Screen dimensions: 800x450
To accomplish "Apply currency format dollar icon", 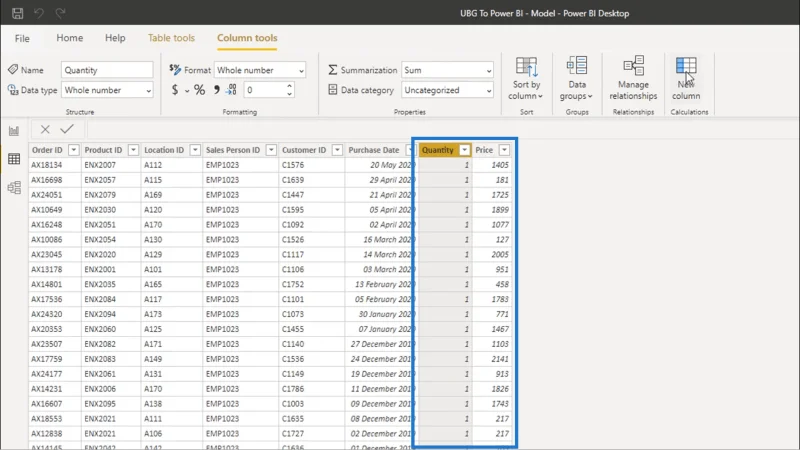I will point(175,90).
